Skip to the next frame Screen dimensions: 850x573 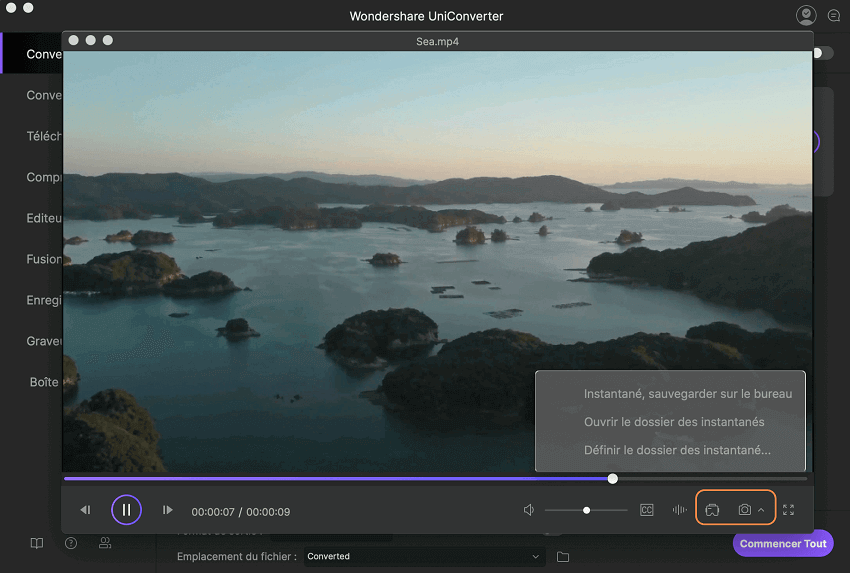[167, 510]
